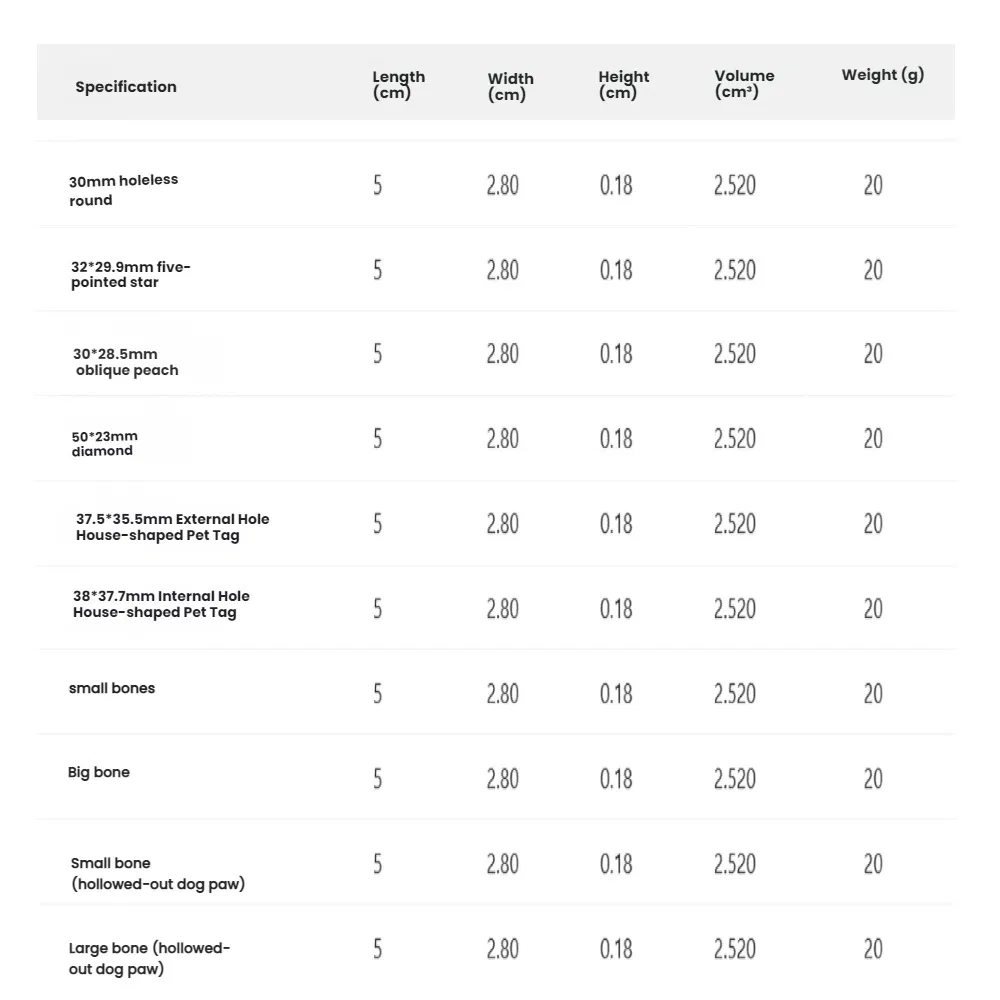The width and height of the screenshot is (1000, 1000).
Task: Click the Height (cm) header
Action: coord(623,85)
